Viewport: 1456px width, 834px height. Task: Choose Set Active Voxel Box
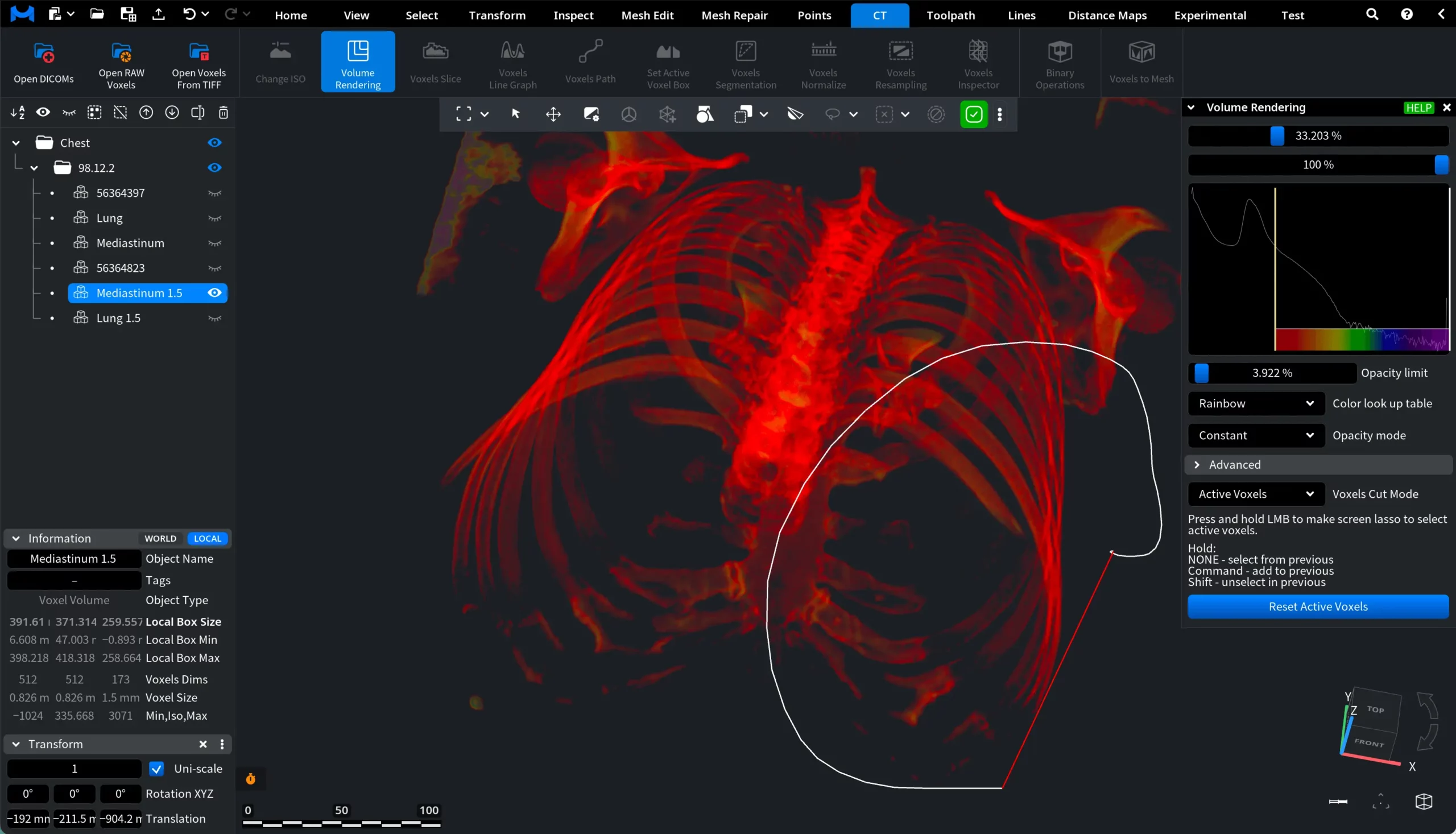tap(668, 62)
